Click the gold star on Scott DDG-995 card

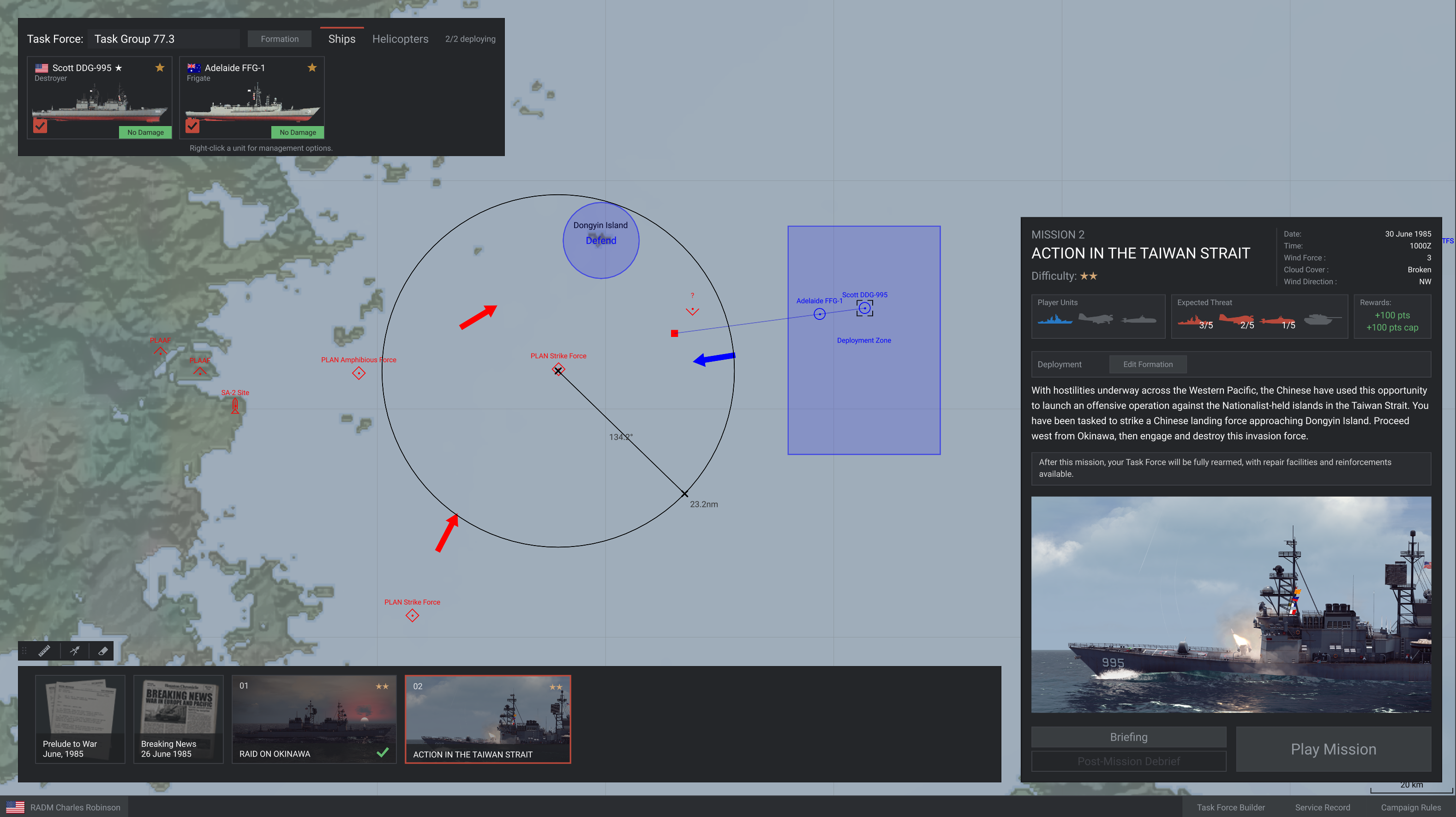(x=160, y=67)
